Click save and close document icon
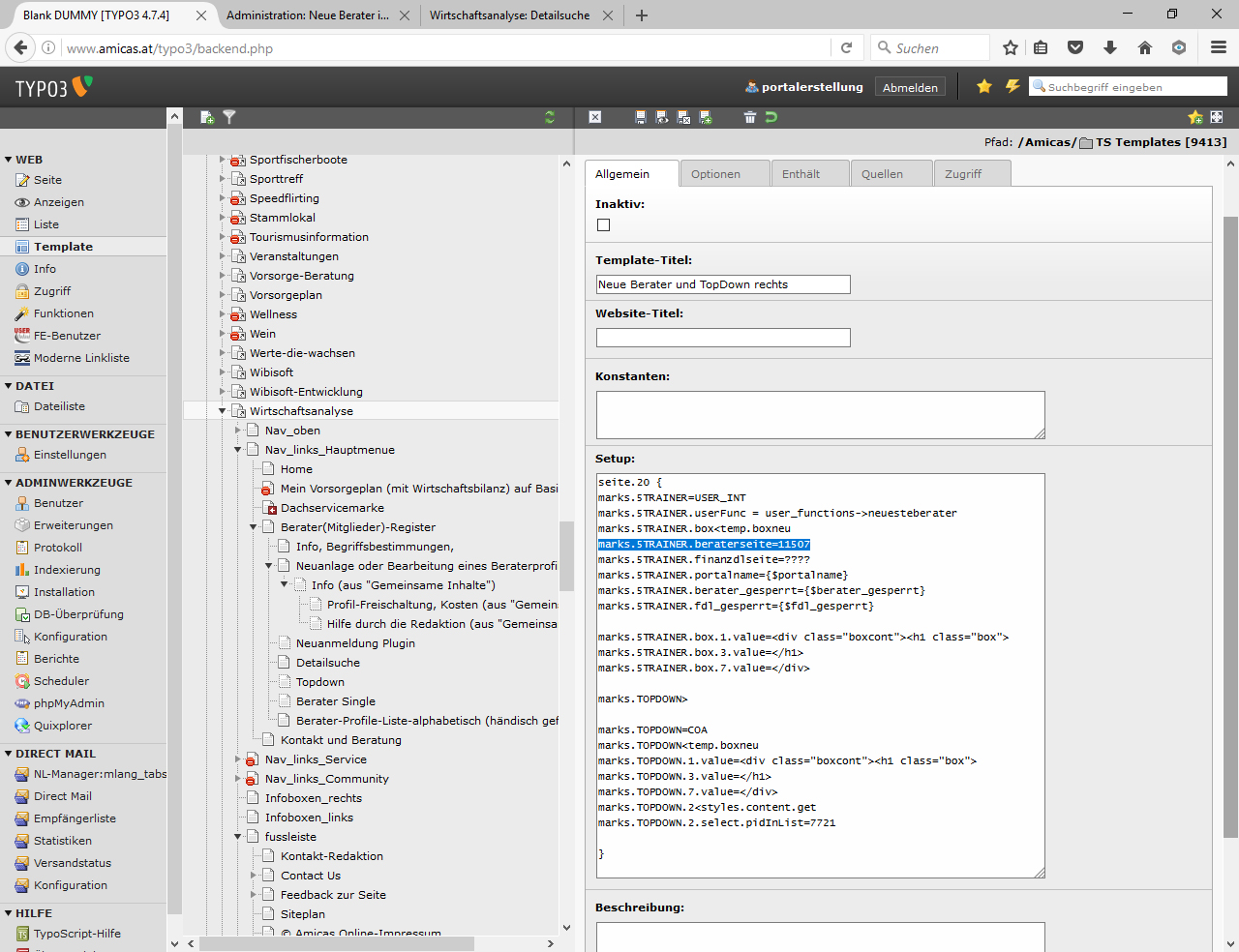This screenshot has height=952, width=1239. (x=683, y=117)
